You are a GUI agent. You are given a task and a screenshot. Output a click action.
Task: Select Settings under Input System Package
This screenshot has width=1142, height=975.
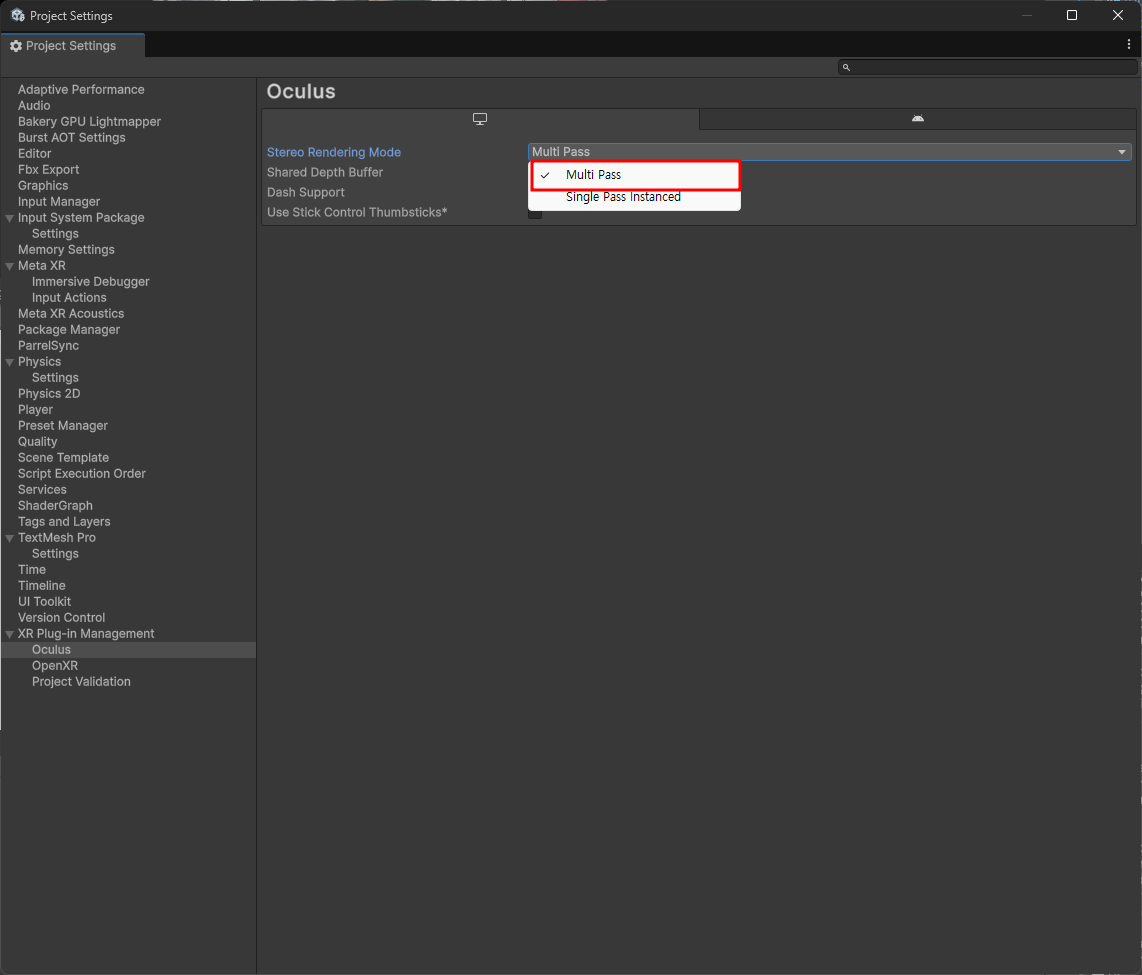pyautogui.click(x=55, y=234)
